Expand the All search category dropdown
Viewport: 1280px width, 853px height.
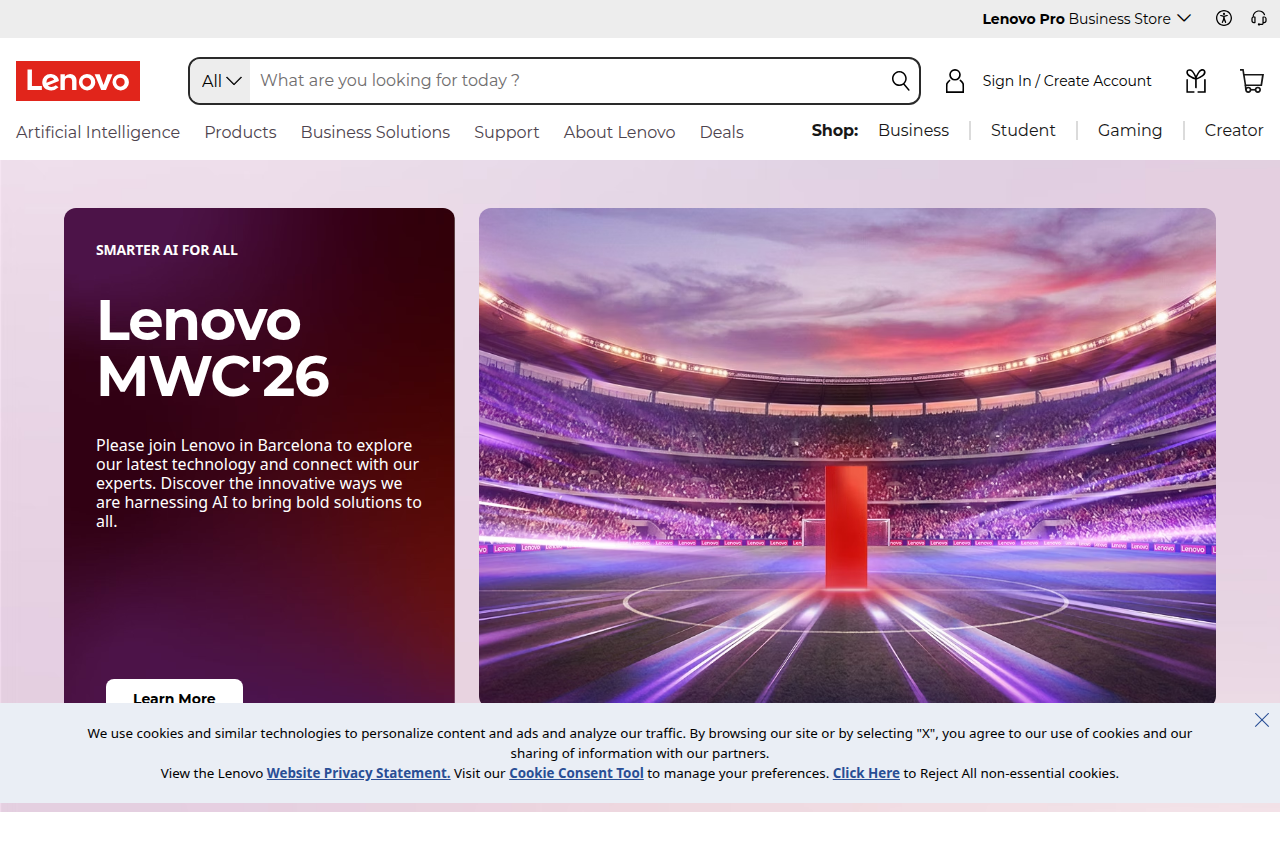[220, 80]
